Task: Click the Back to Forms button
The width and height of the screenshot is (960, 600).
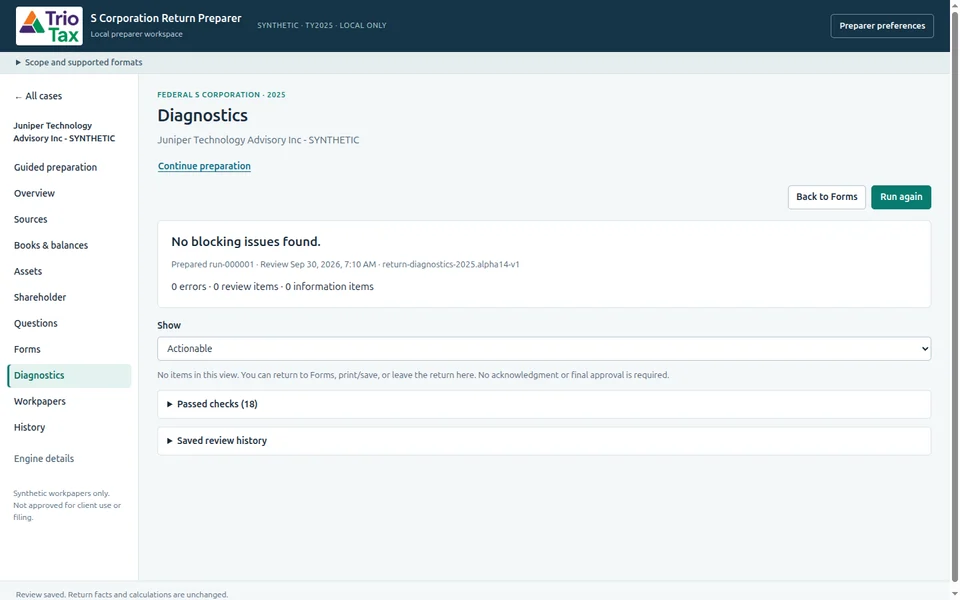Action: coord(827,197)
